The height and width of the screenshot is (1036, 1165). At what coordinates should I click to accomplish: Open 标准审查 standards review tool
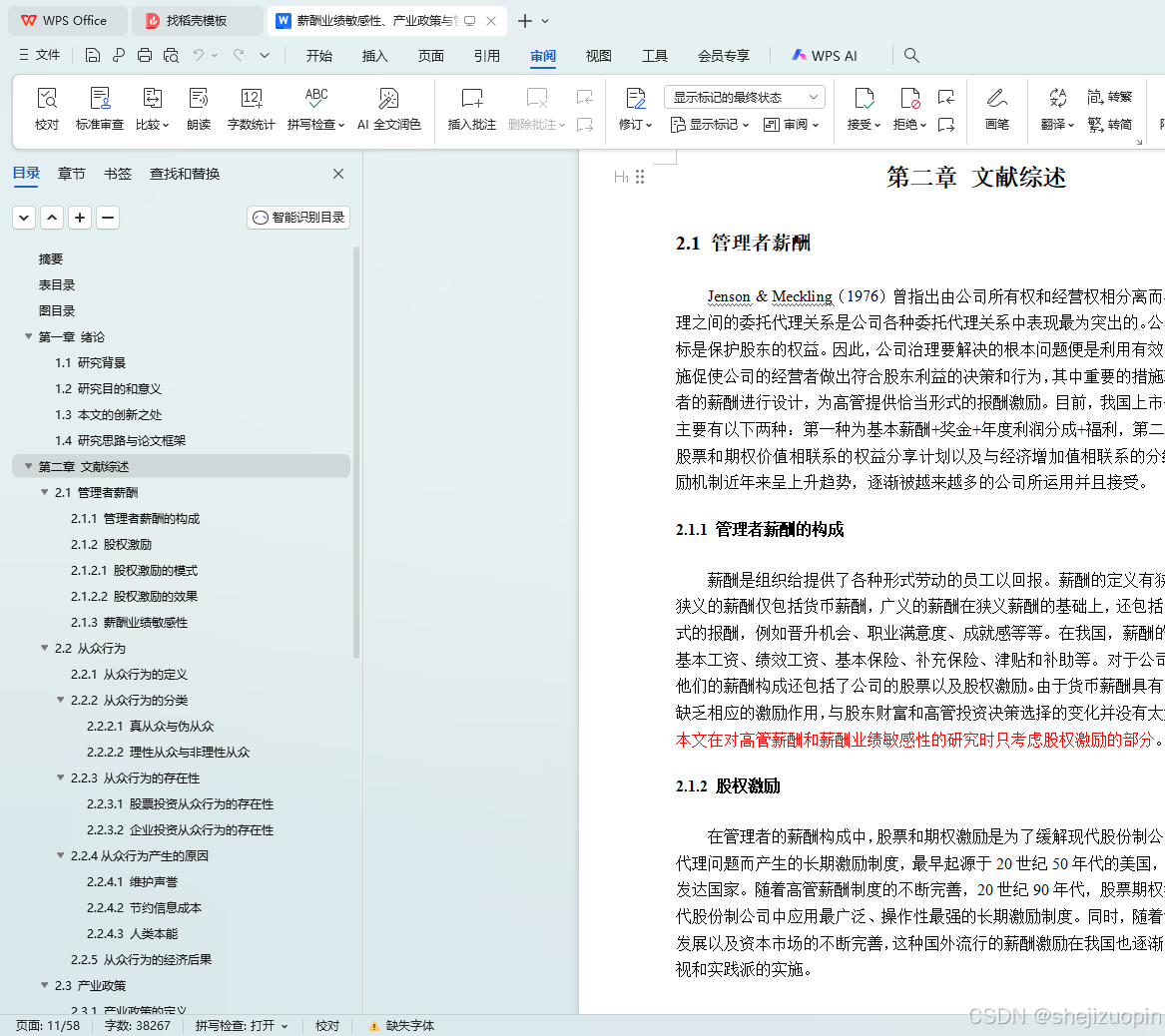pos(100,109)
